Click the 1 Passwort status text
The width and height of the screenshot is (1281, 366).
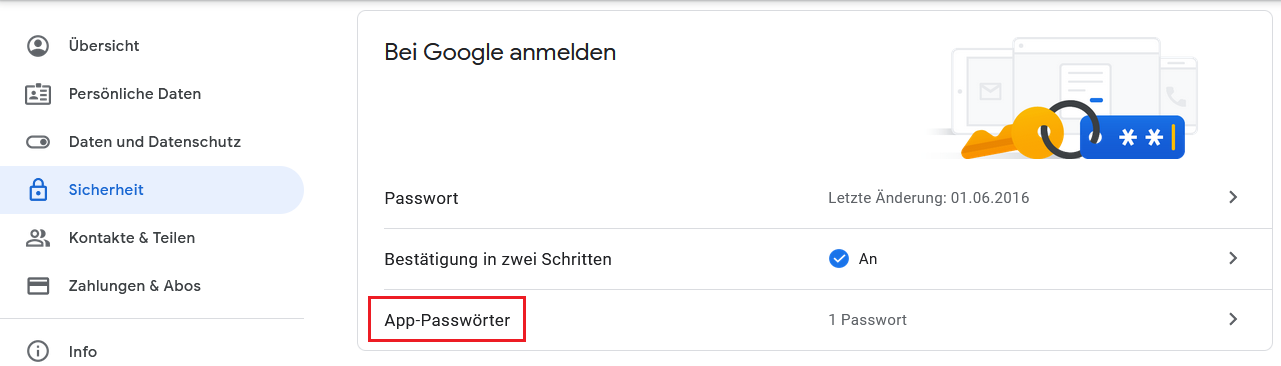coord(867,320)
